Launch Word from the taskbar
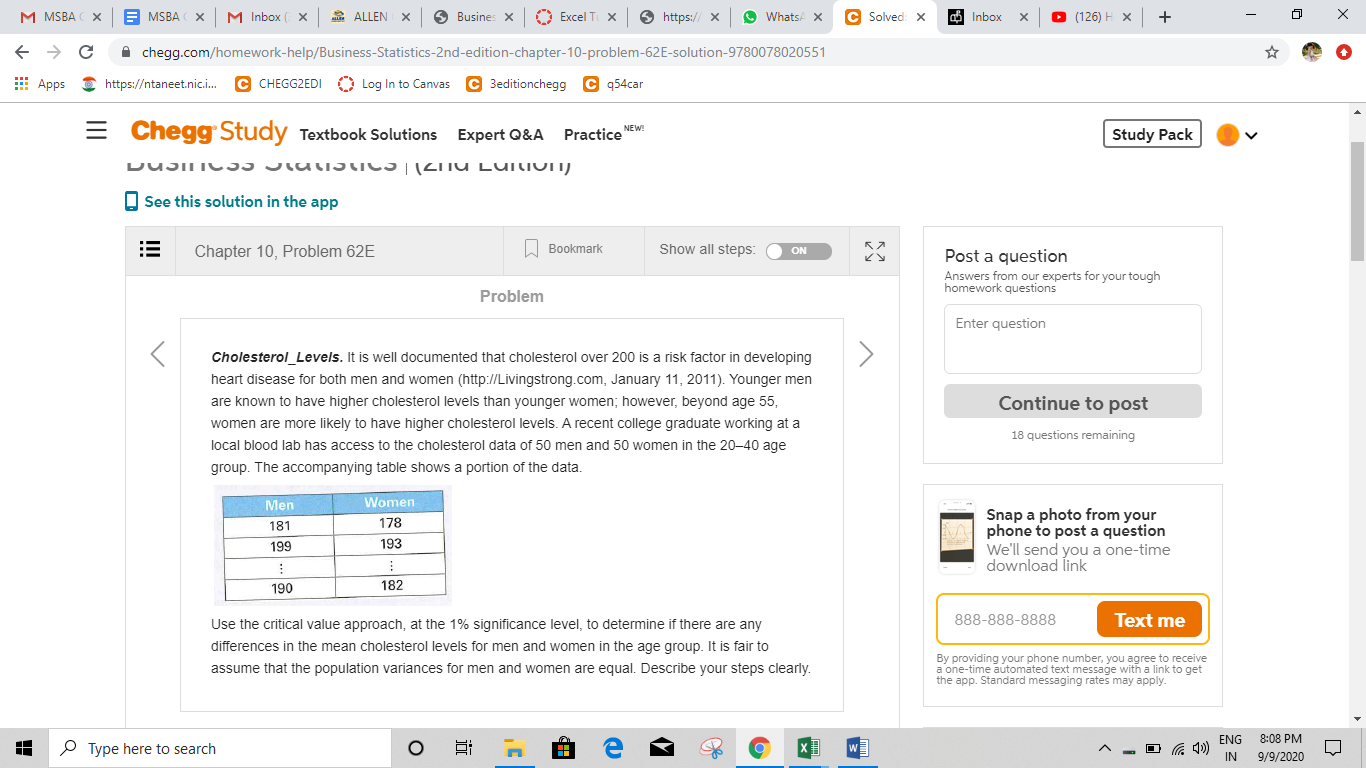 857,747
